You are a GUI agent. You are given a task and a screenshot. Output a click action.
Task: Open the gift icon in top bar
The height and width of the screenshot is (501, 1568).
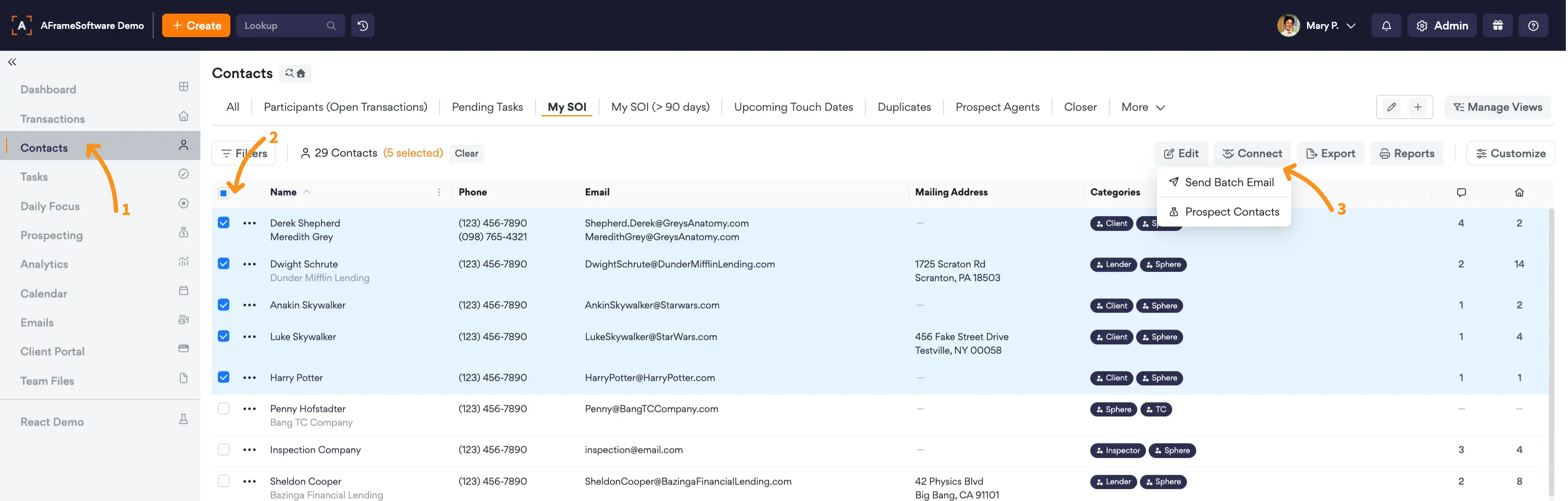[x=1498, y=26]
